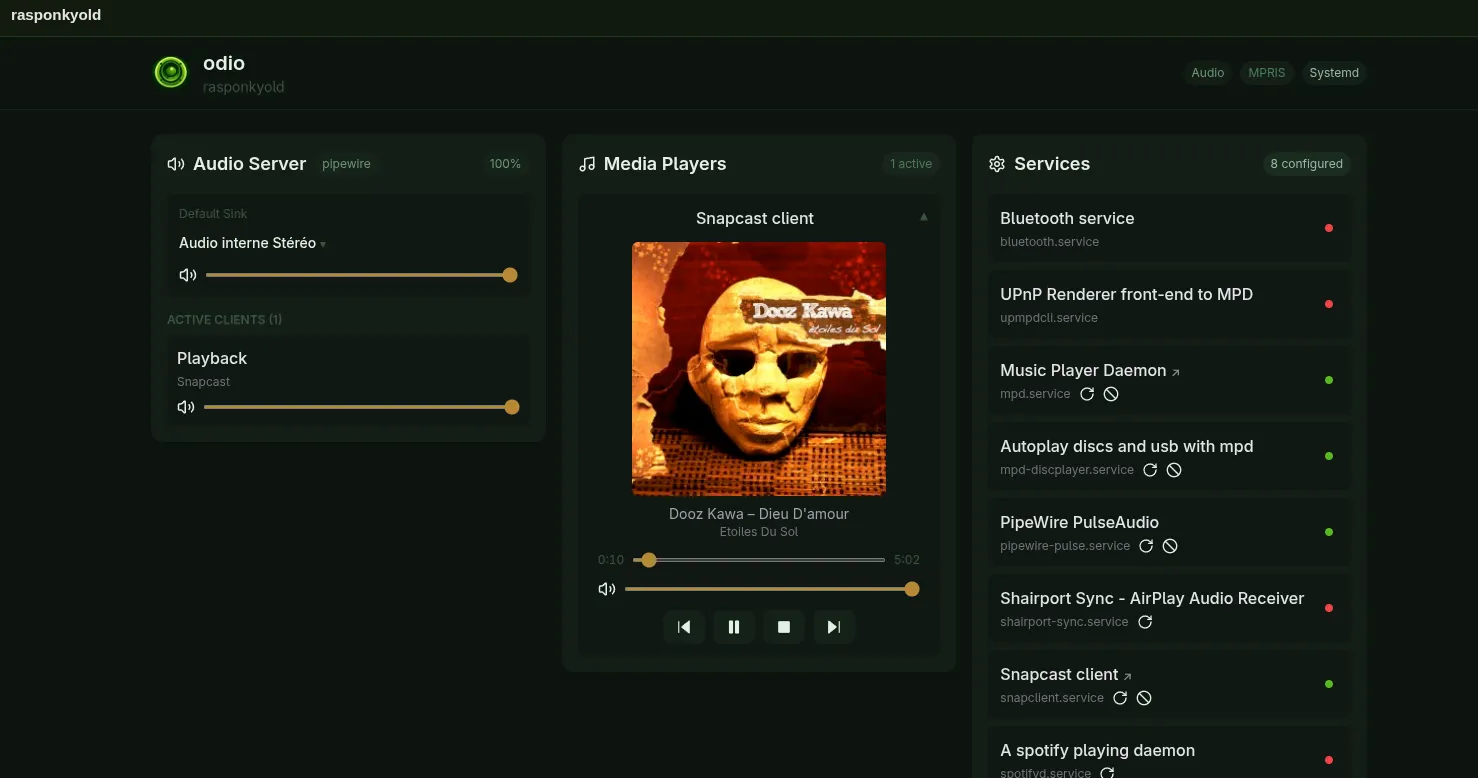Click the Snapcast client green status dot
The width and height of the screenshot is (1478, 778).
click(1329, 684)
